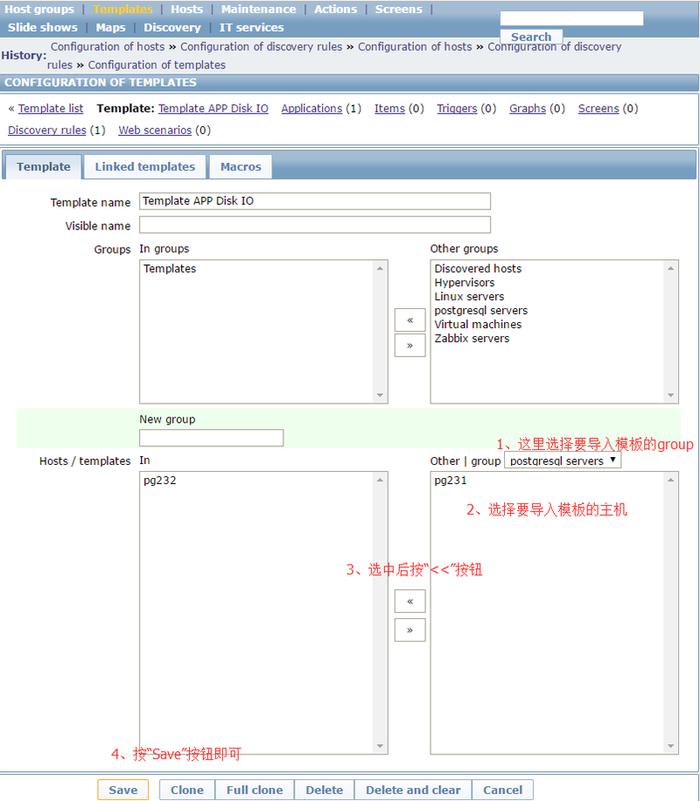Viewport: 700px width, 801px height.
Task: Click into the New group text field
Action: pyautogui.click(x=211, y=438)
